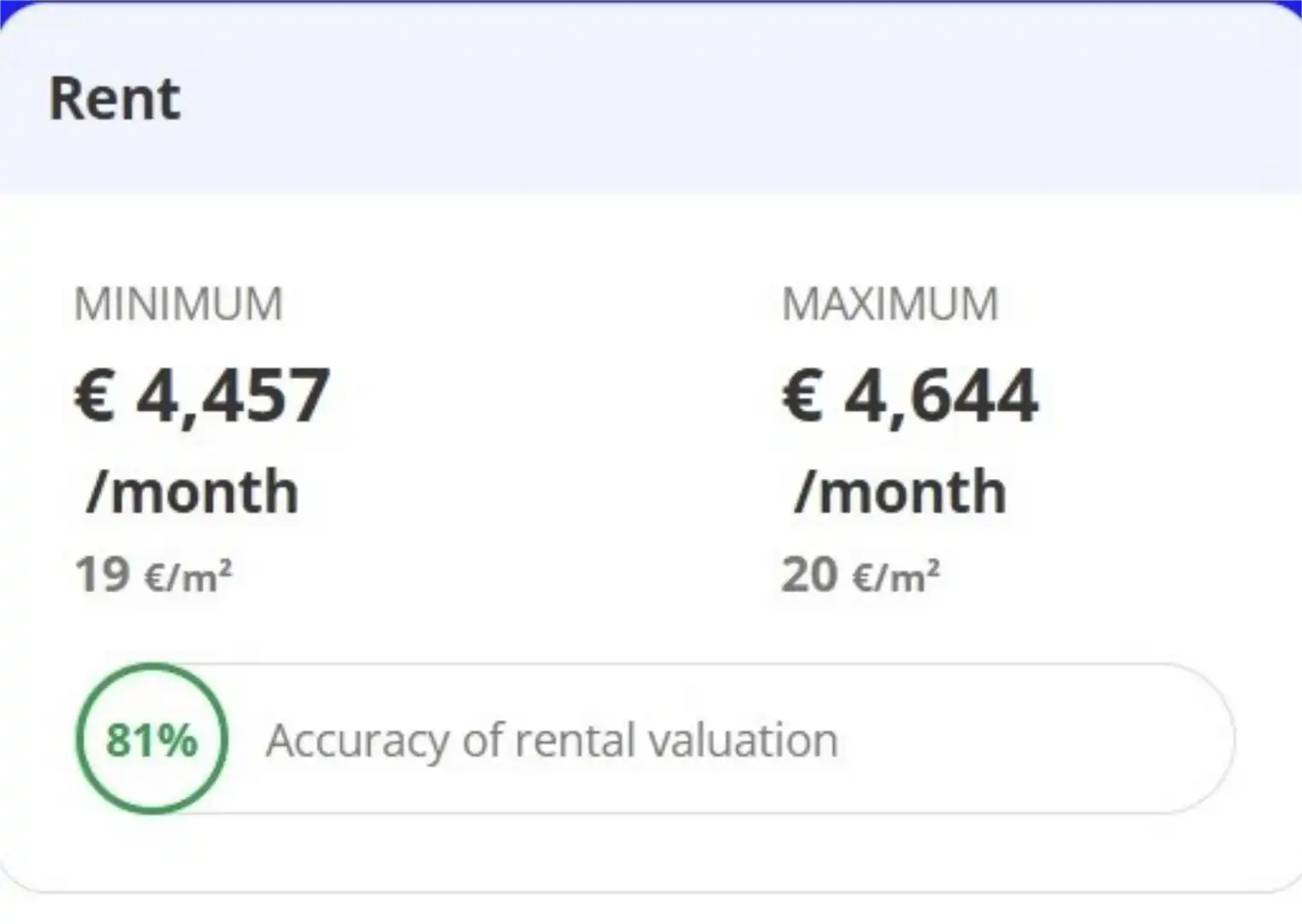Viewport: 1302px width, 924px height.
Task: Click the 20 €/m² maximum price
Action: pyautogui.click(x=861, y=574)
